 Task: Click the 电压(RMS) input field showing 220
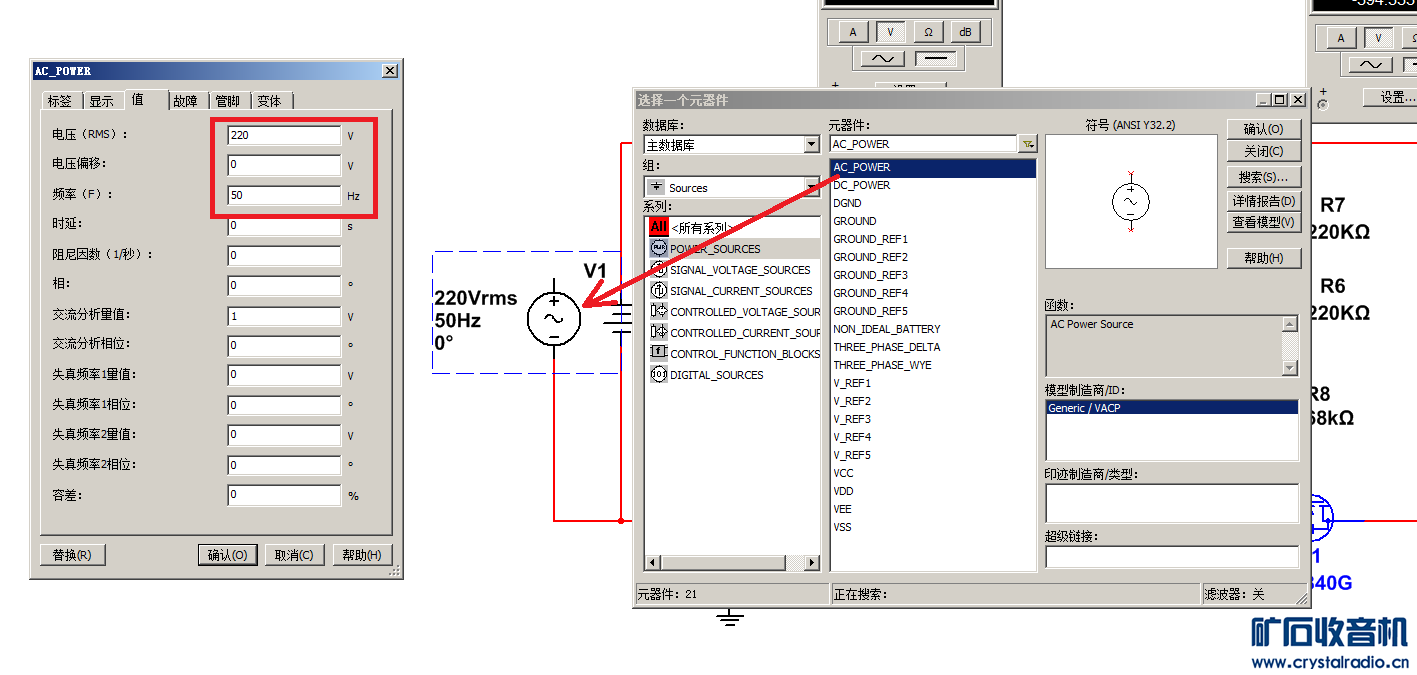pos(284,135)
